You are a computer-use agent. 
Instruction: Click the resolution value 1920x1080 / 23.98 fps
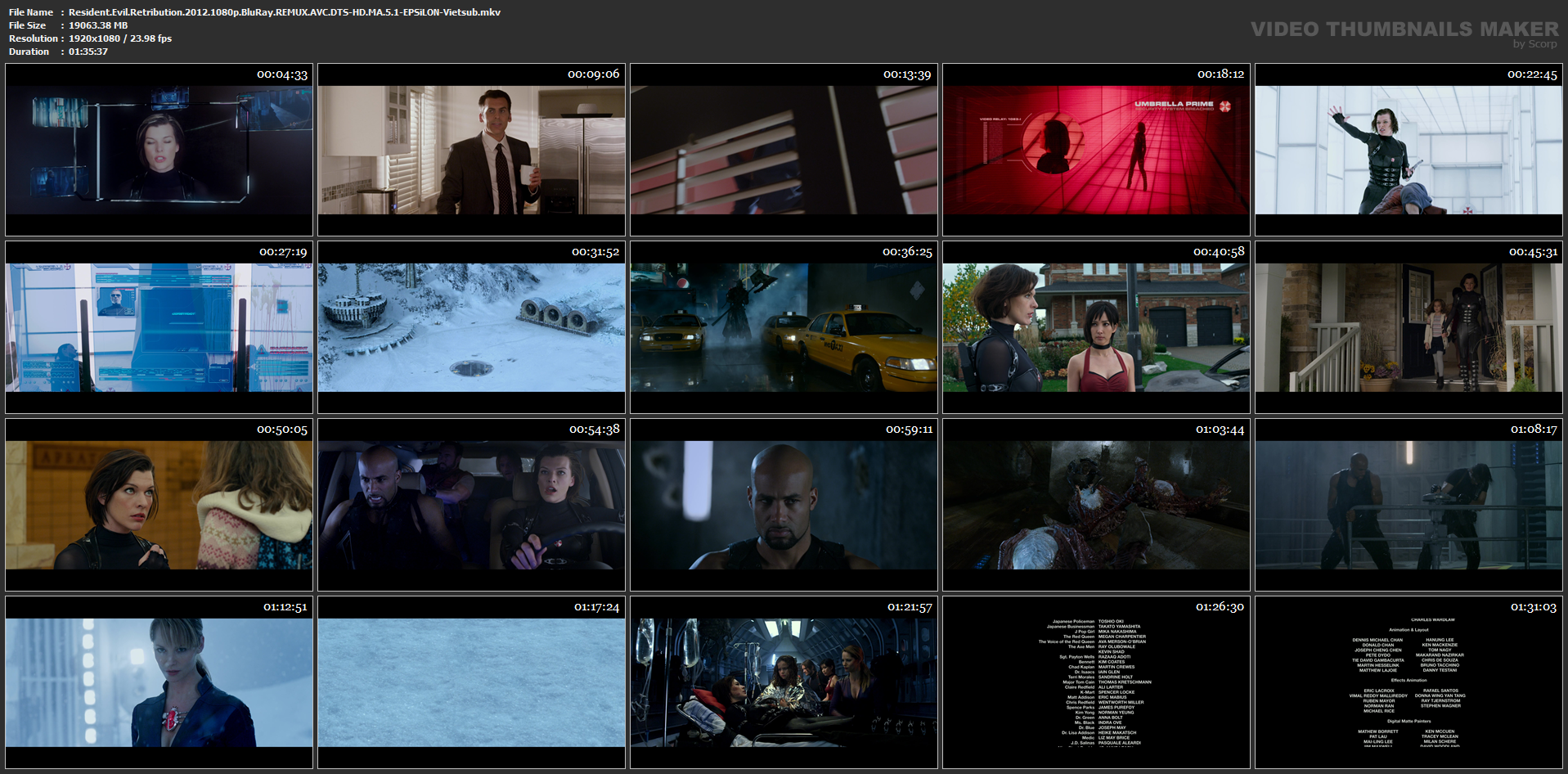pyautogui.click(x=120, y=38)
